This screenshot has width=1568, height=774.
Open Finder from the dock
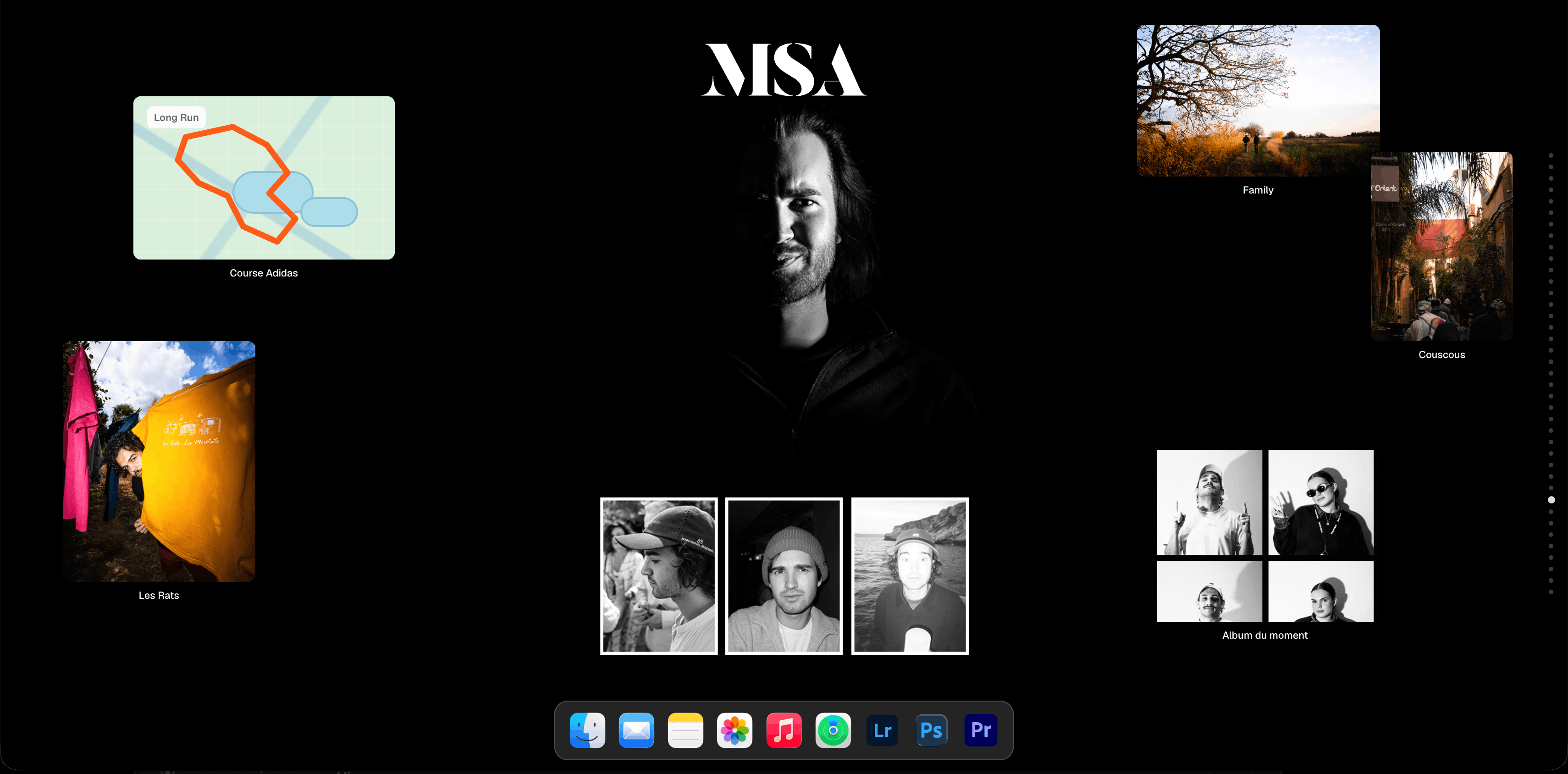pos(587,730)
